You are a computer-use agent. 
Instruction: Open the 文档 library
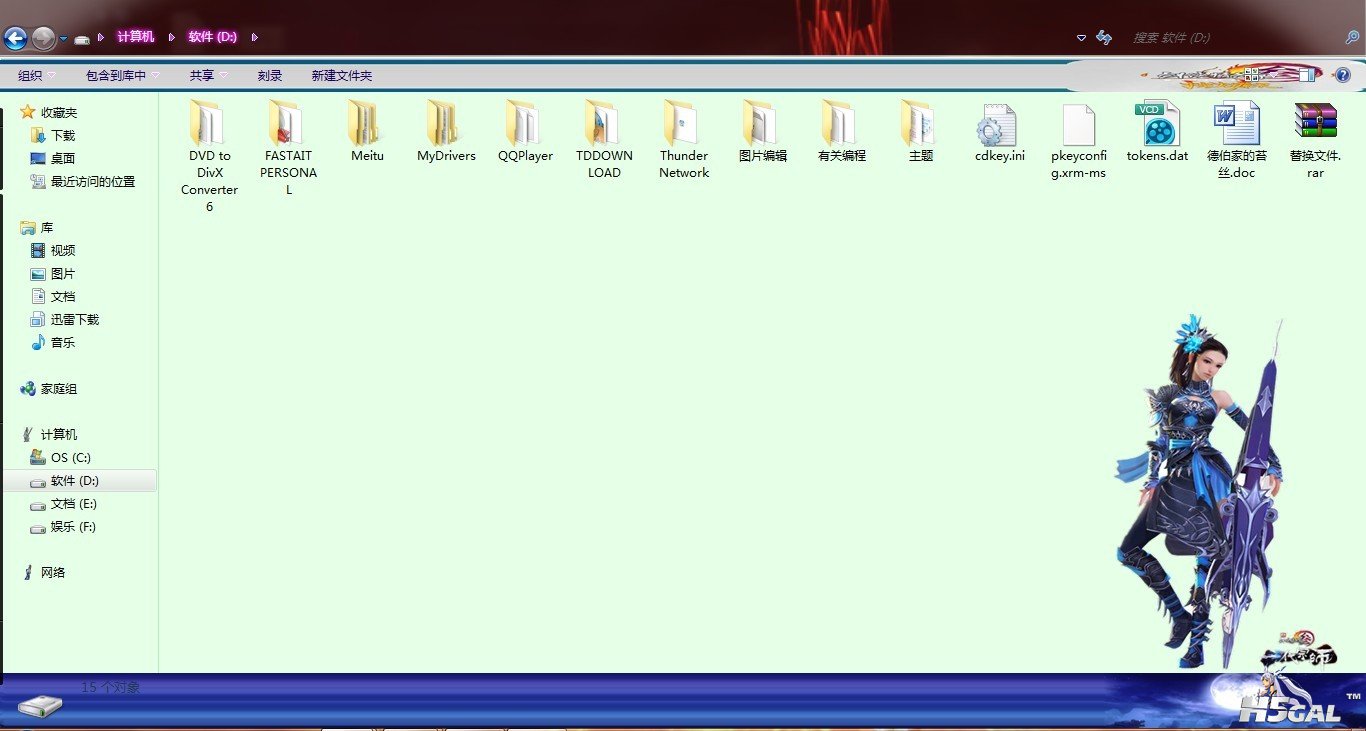pos(53,296)
